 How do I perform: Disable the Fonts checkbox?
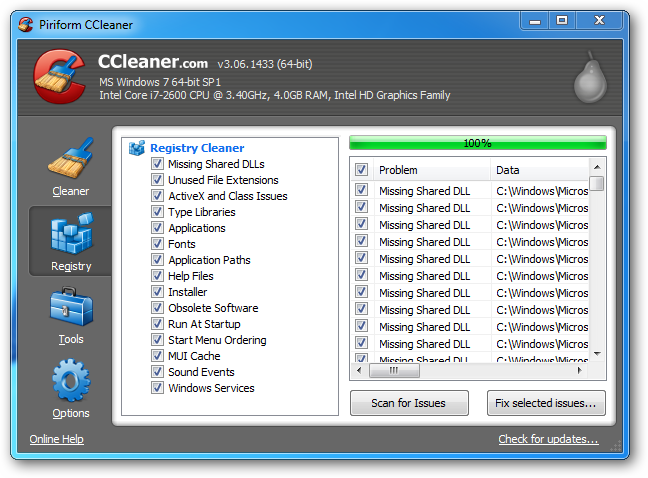157,244
